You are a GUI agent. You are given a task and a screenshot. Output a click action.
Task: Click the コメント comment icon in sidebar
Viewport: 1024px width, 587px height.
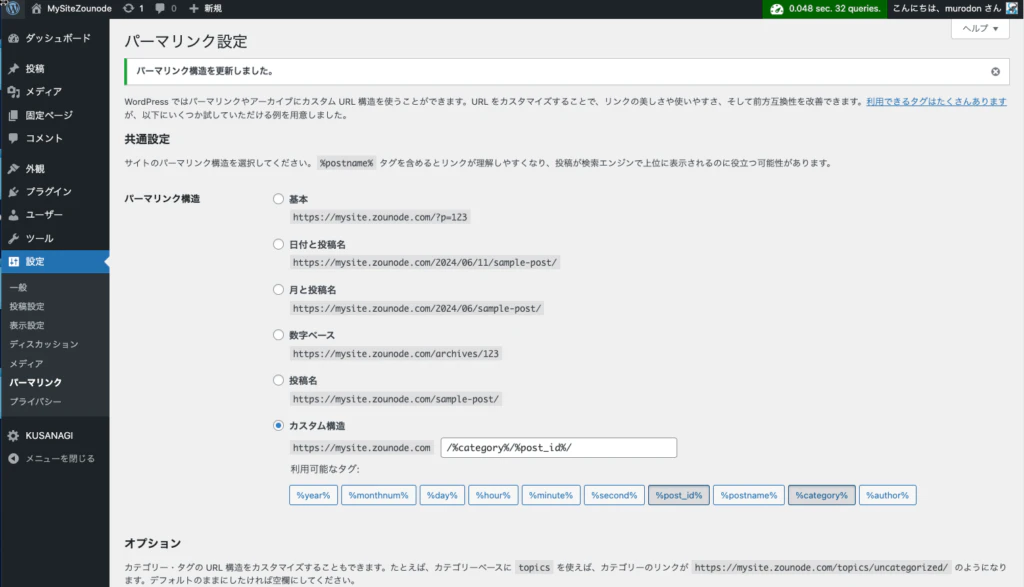pyautogui.click(x=14, y=138)
